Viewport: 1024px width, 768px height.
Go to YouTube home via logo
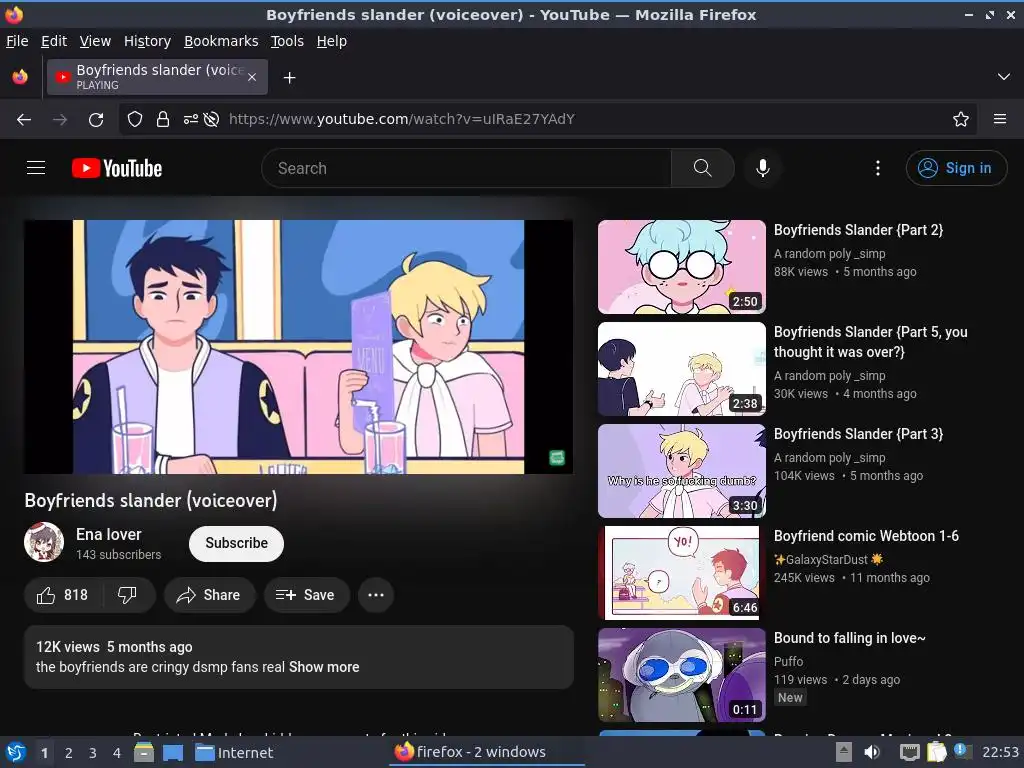click(x=117, y=168)
